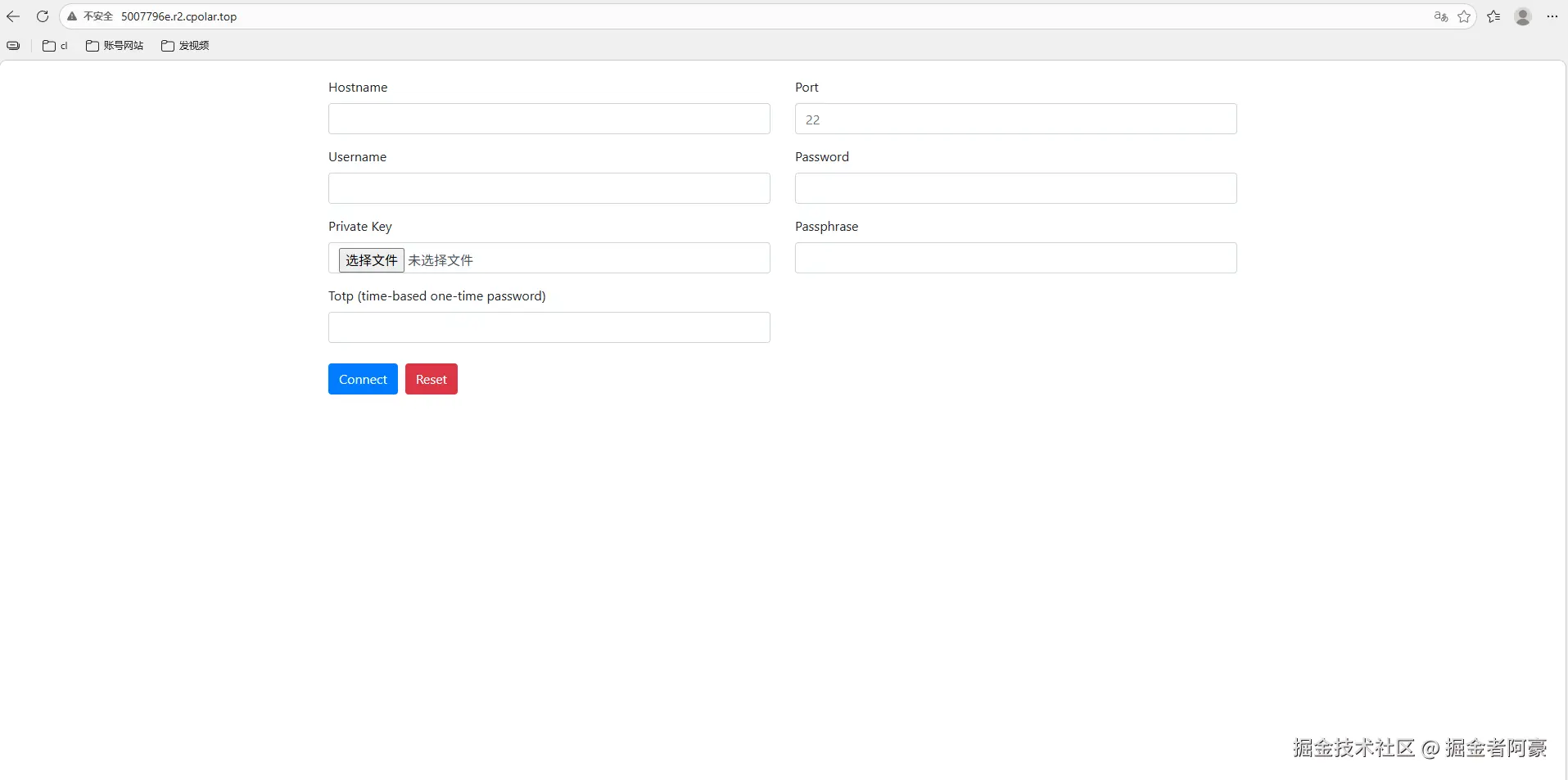The image size is (1568, 780).
Task: Click the Passphrase label
Action: pos(827,227)
